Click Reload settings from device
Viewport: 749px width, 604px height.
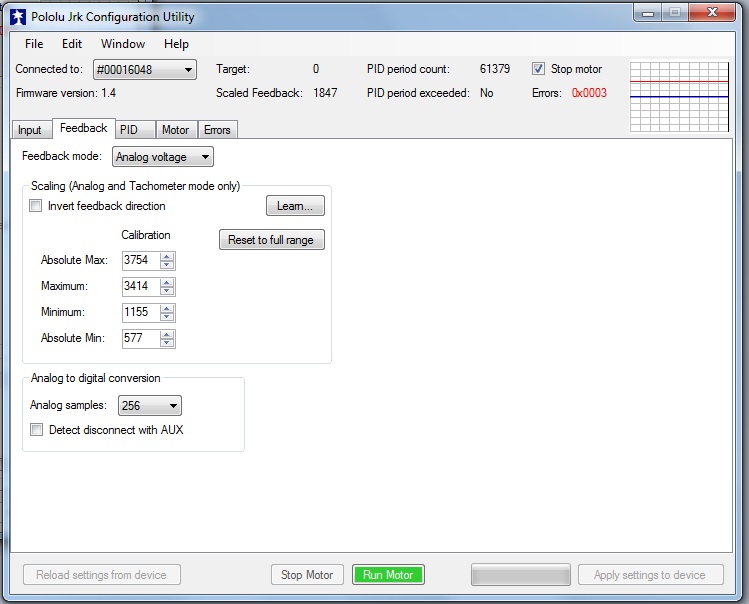102,575
